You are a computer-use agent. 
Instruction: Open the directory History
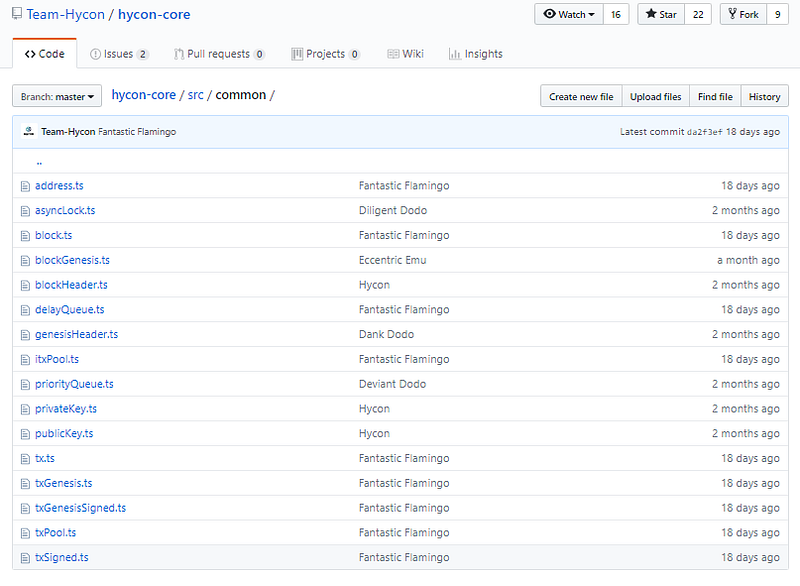pyautogui.click(x=764, y=96)
